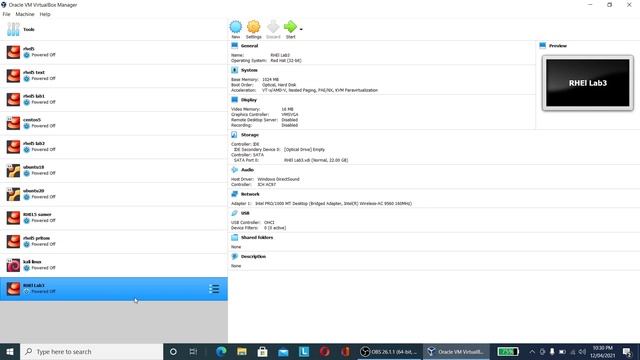The height and width of the screenshot is (360, 640).
Task: Click the Shared folders section header
Action: pyautogui.click(x=257, y=238)
